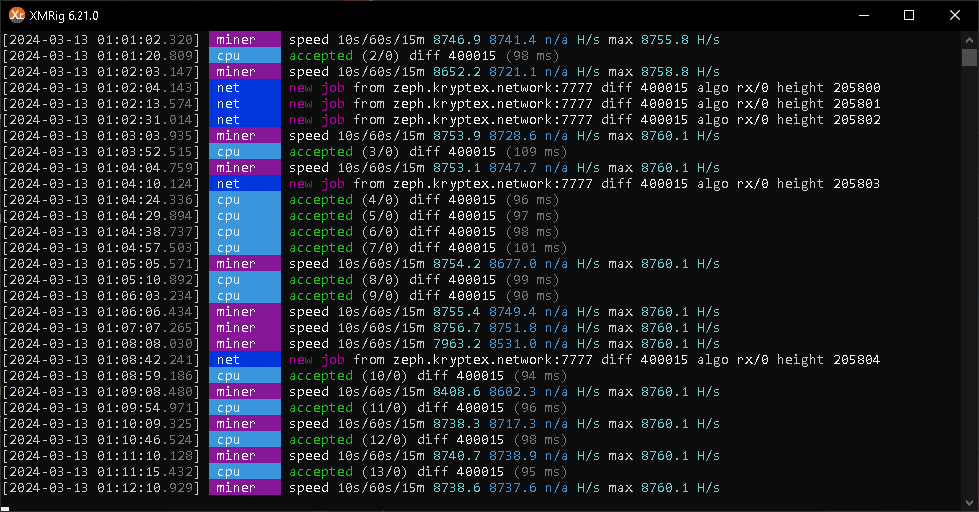Click the 10s speed value 8746.9

(x=457, y=39)
